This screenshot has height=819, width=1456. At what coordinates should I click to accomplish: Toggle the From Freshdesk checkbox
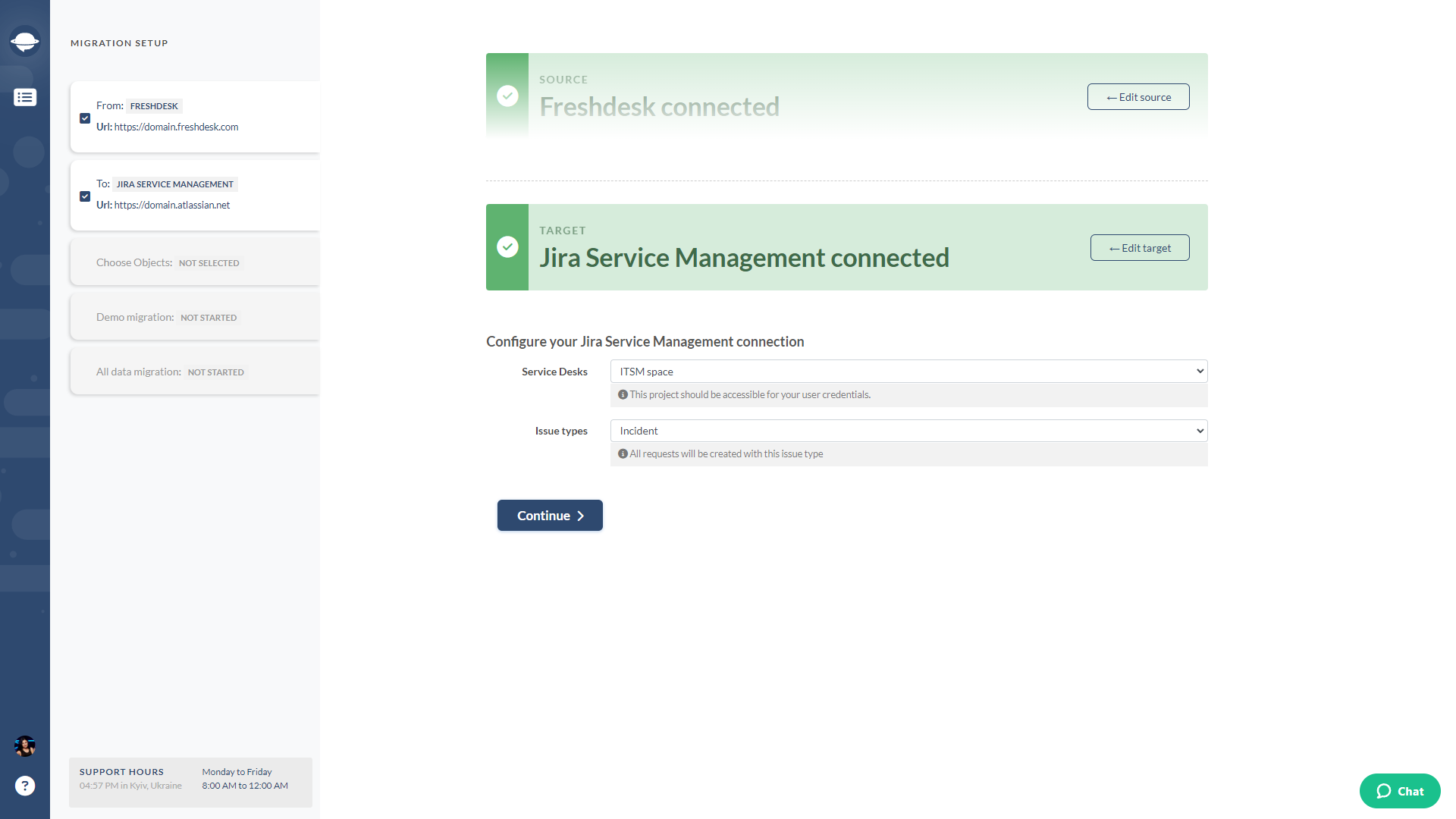pos(85,118)
